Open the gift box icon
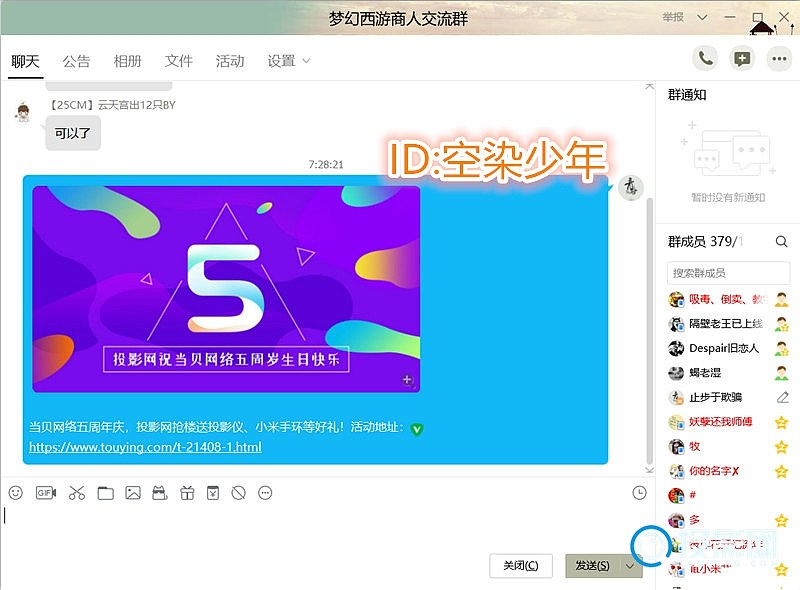The height and width of the screenshot is (590, 800). coord(187,493)
